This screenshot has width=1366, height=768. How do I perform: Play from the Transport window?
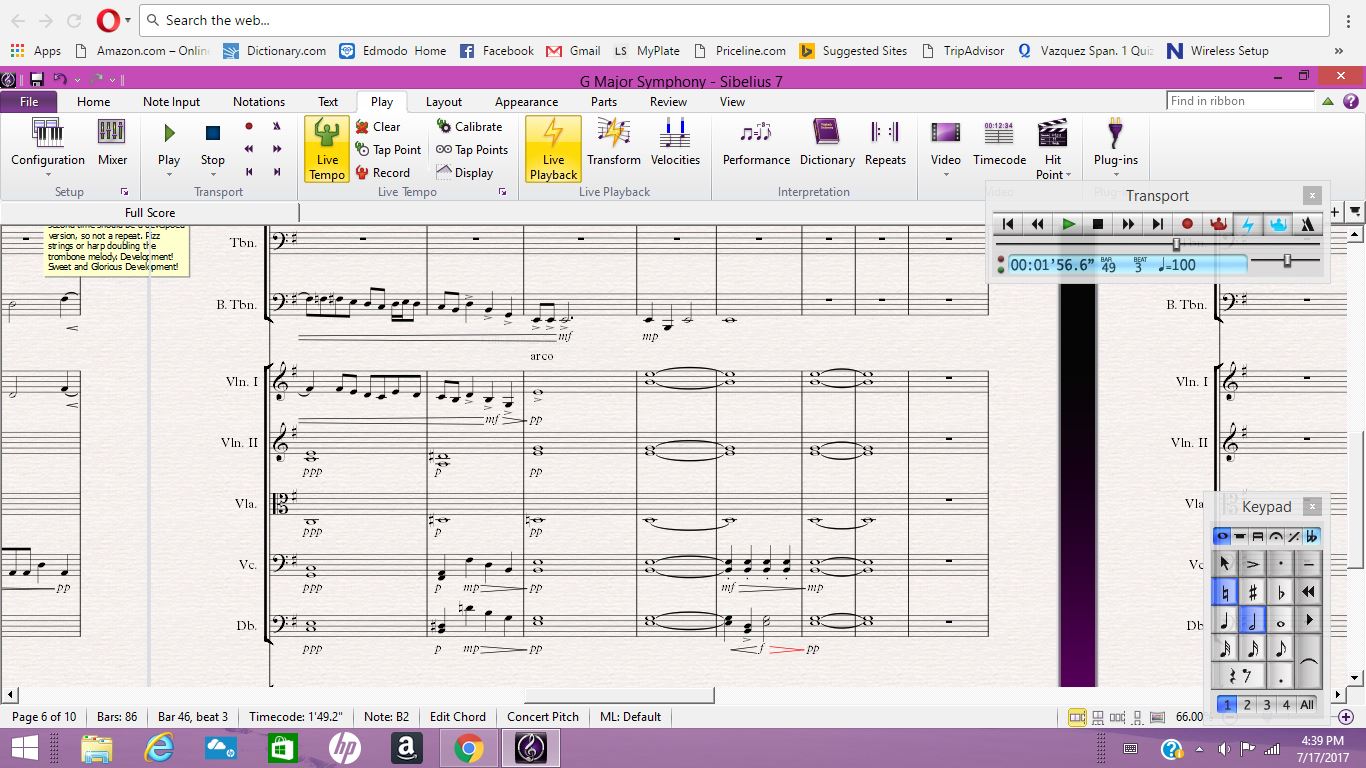(1069, 224)
